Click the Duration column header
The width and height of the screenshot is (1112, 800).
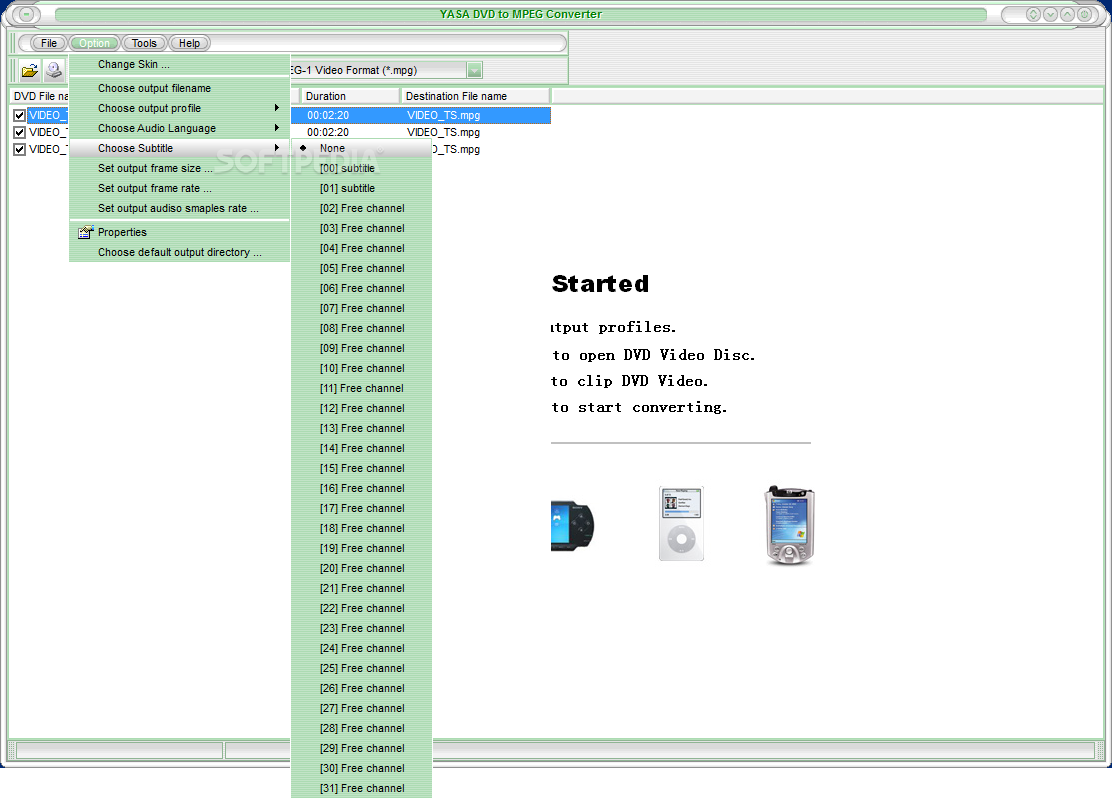click(349, 96)
